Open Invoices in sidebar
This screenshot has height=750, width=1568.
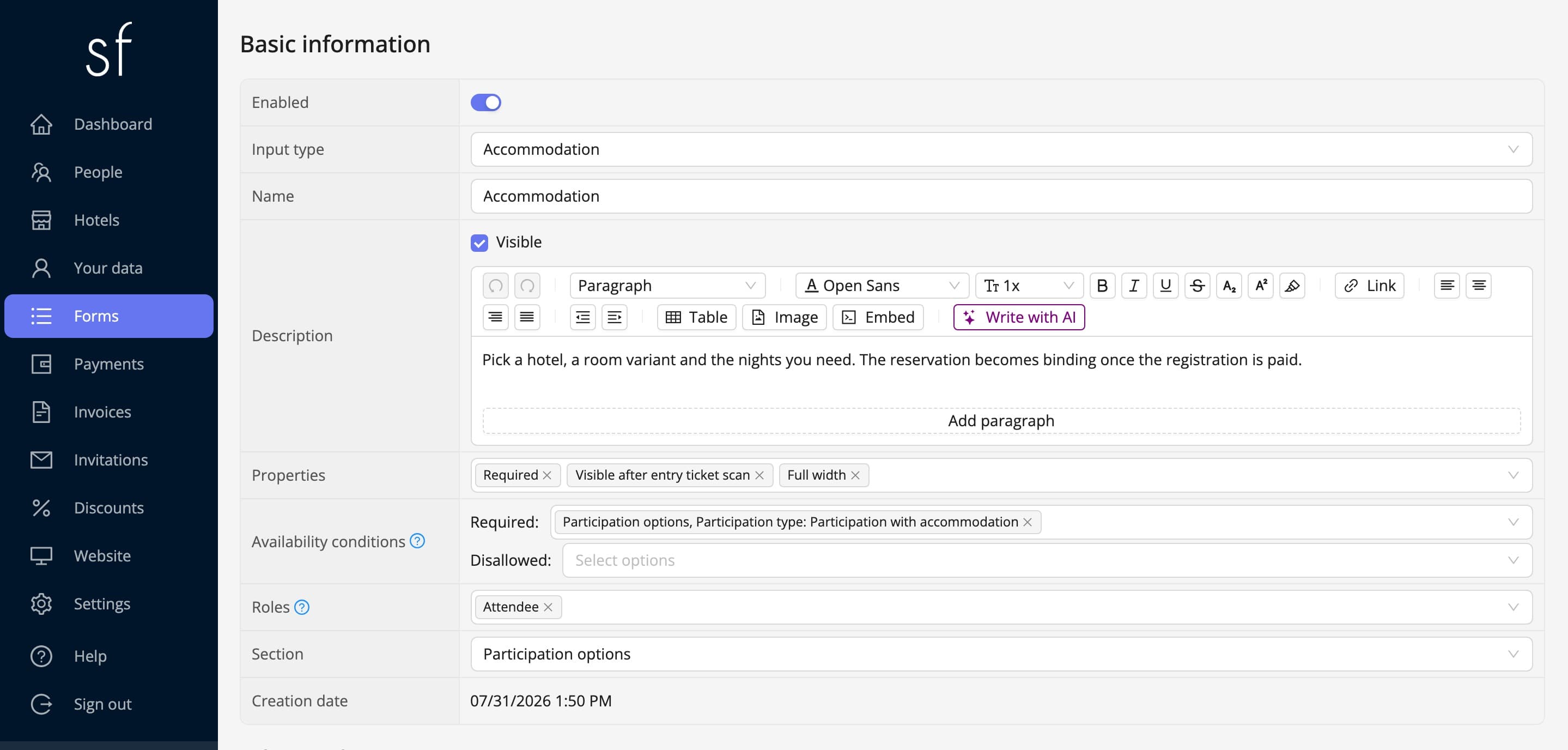click(109, 412)
